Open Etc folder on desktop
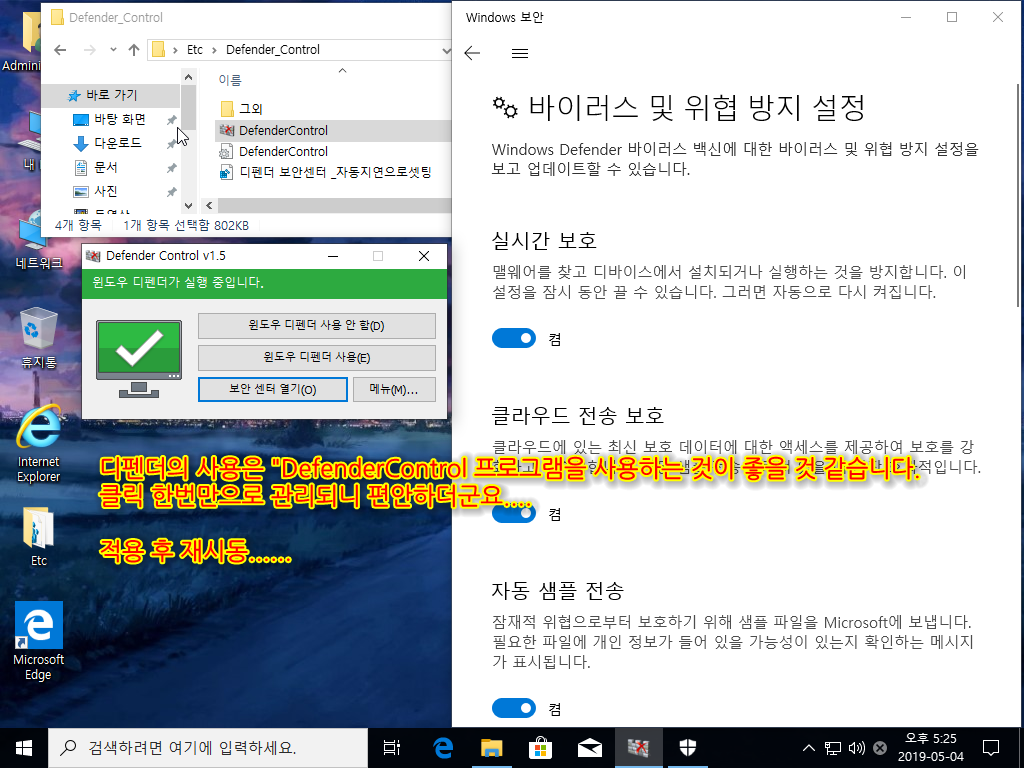Screen dimensions: 1024x768 [x=39, y=536]
